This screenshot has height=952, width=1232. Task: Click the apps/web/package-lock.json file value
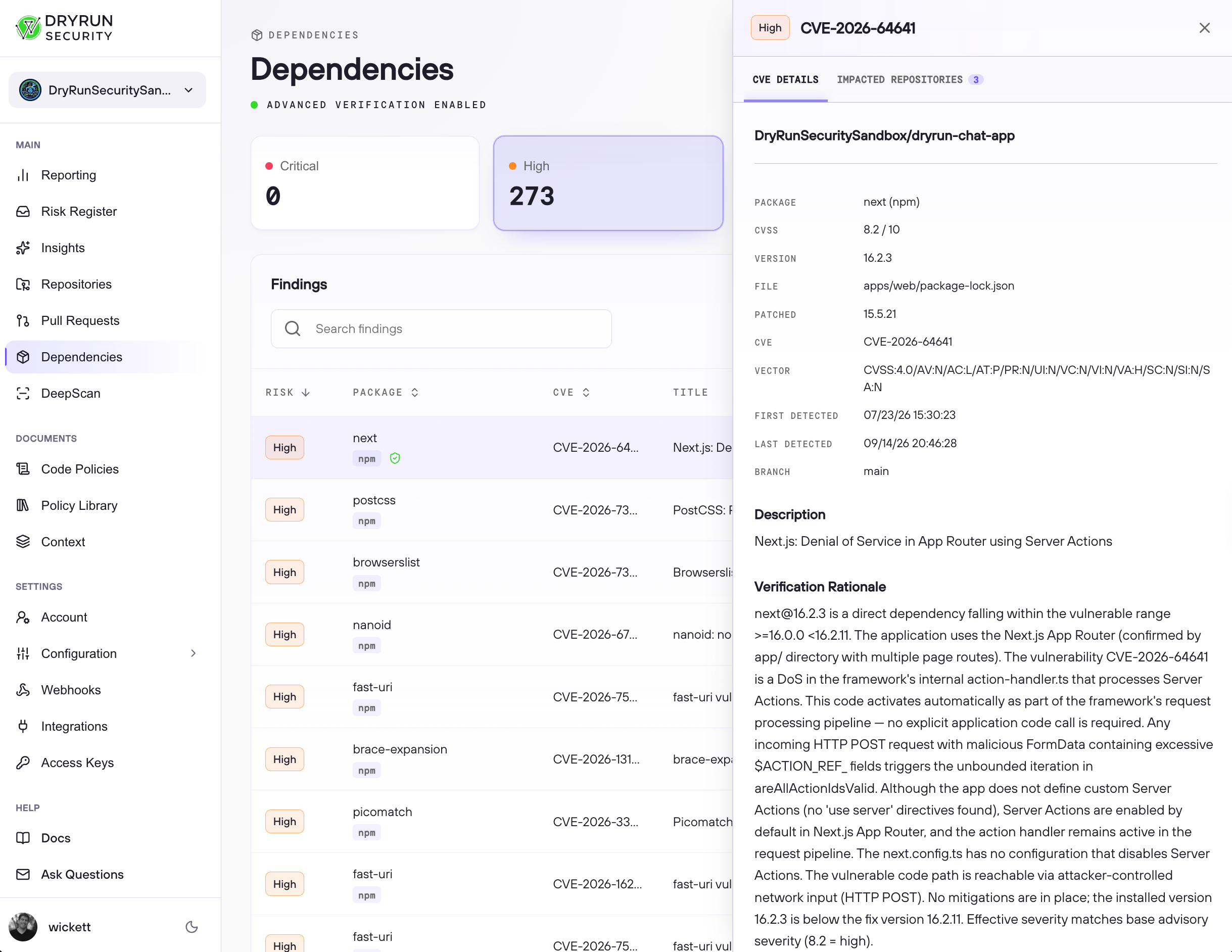(939, 285)
